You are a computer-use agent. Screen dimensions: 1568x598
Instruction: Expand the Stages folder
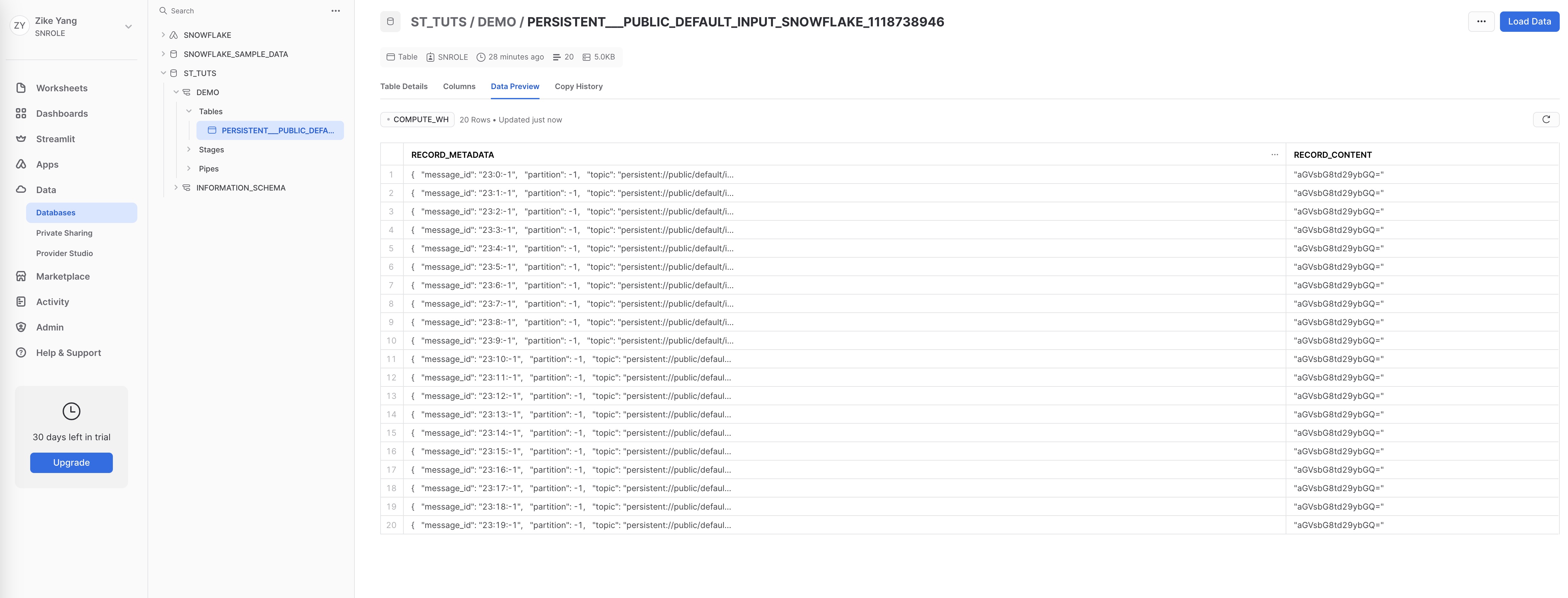tap(189, 150)
